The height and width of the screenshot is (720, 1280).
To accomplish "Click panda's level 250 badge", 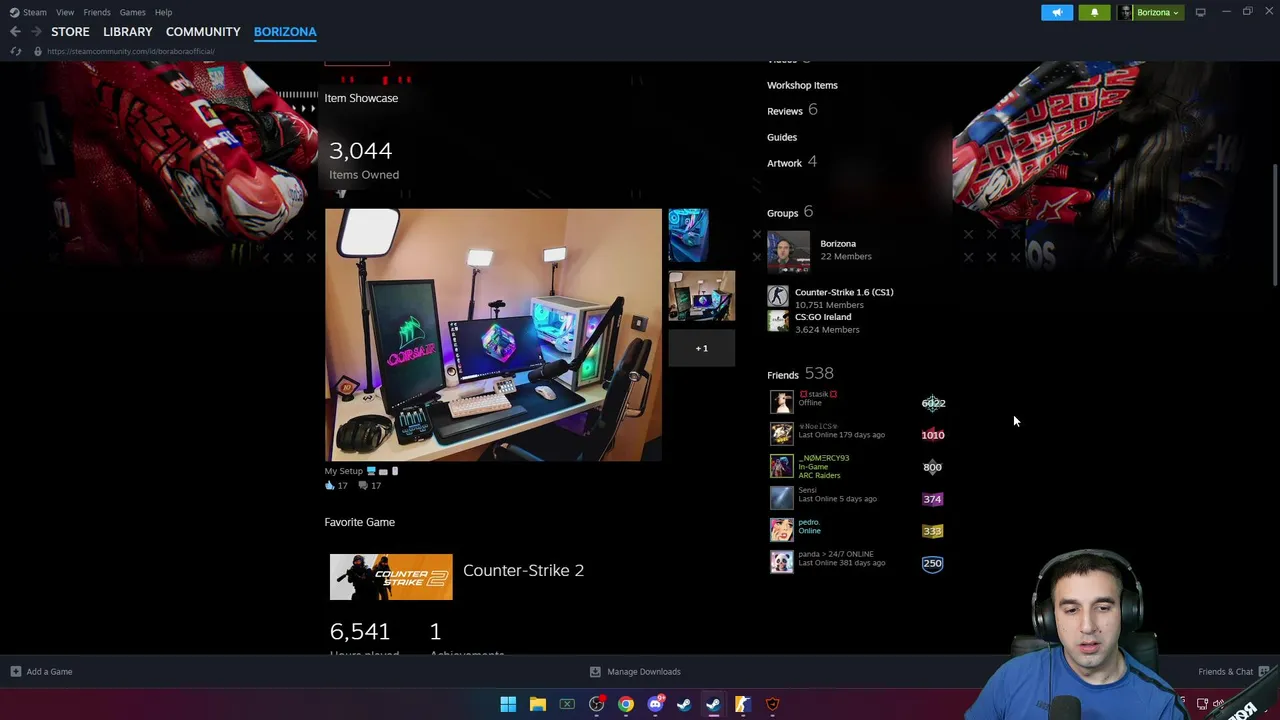I will 932,563.
